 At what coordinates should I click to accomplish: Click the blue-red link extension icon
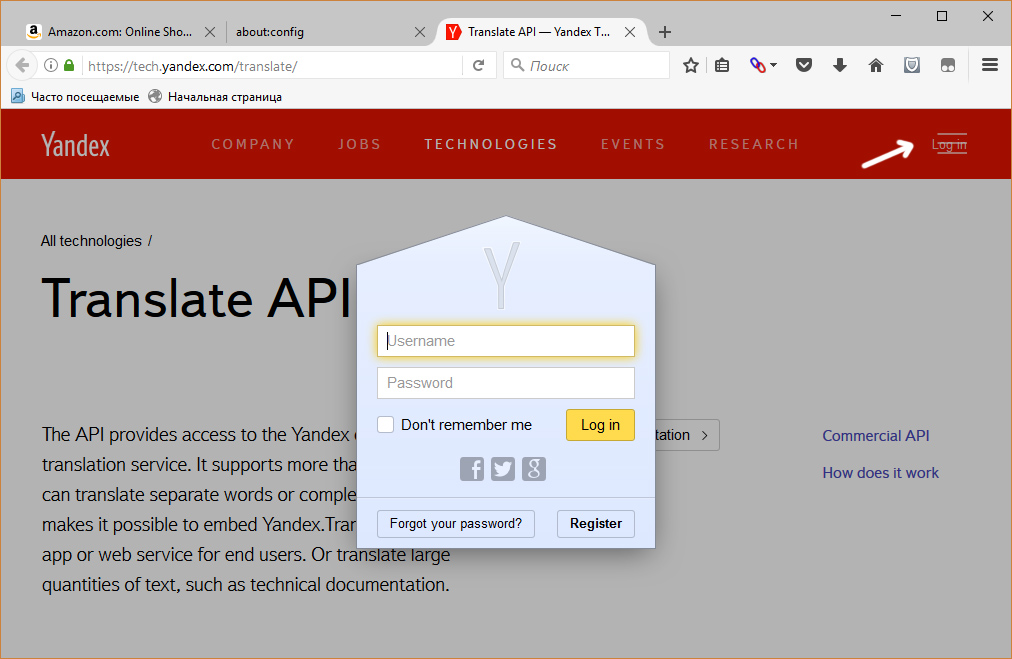pos(758,65)
